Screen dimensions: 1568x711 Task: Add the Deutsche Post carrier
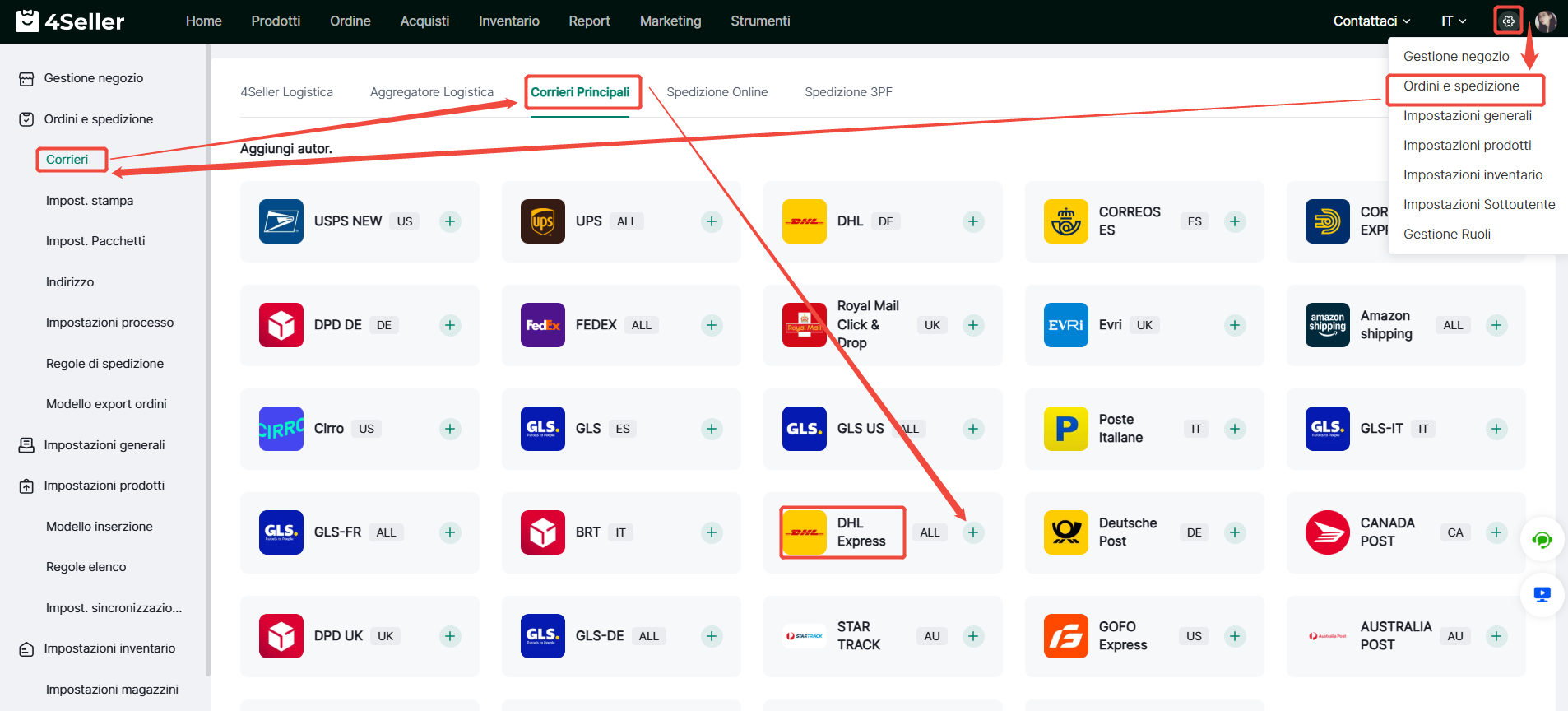tap(1234, 532)
